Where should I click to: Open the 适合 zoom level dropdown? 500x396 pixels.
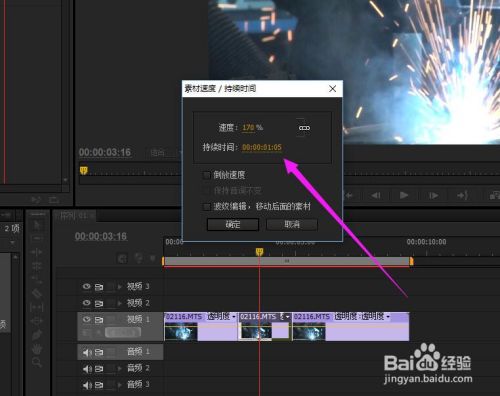click(165, 153)
